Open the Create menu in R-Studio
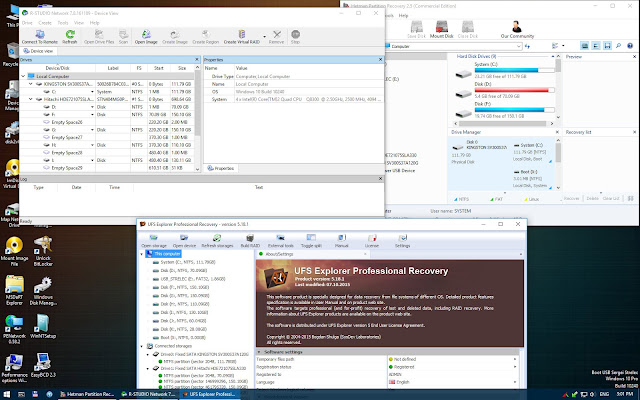The width and height of the screenshot is (640, 400). click(x=45, y=23)
